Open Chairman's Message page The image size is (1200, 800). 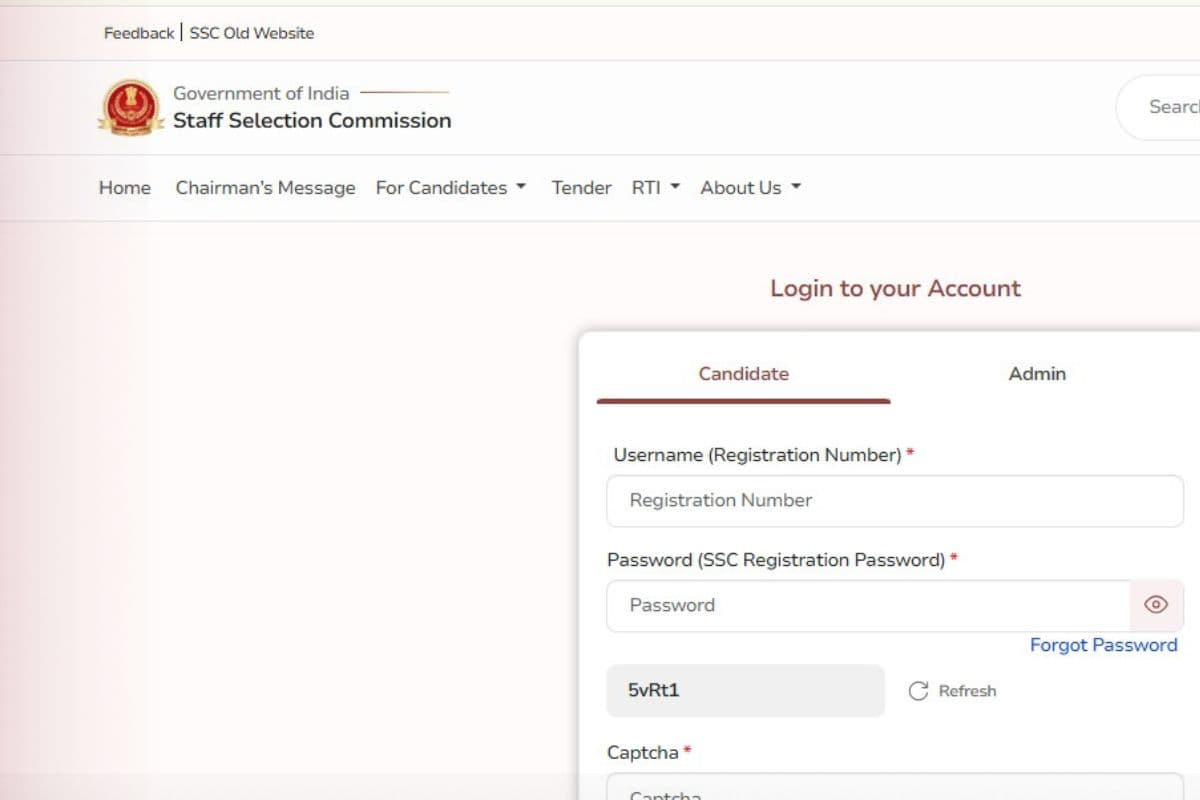click(x=265, y=188)
